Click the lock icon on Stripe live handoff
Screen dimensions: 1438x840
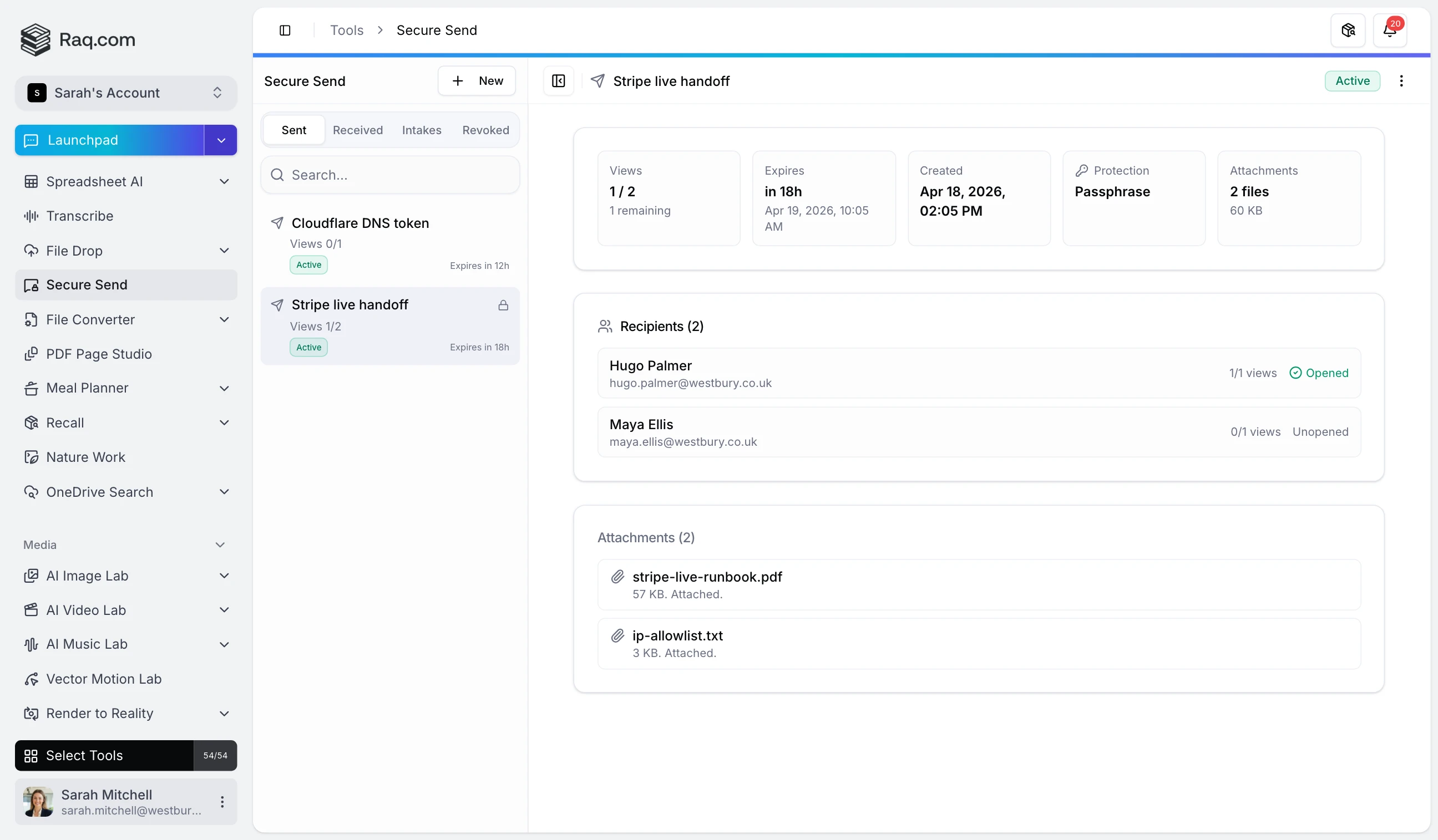[503, 305]
